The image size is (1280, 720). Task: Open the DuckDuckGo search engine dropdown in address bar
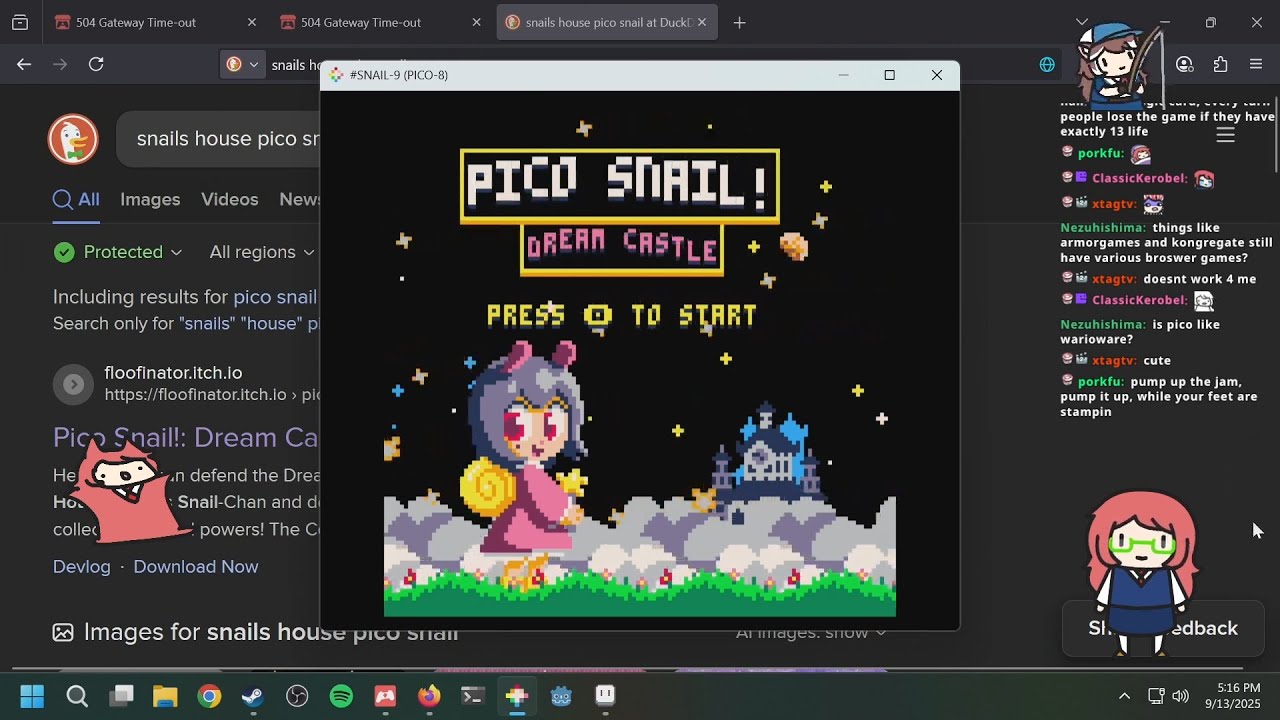[x=243, y=64]
